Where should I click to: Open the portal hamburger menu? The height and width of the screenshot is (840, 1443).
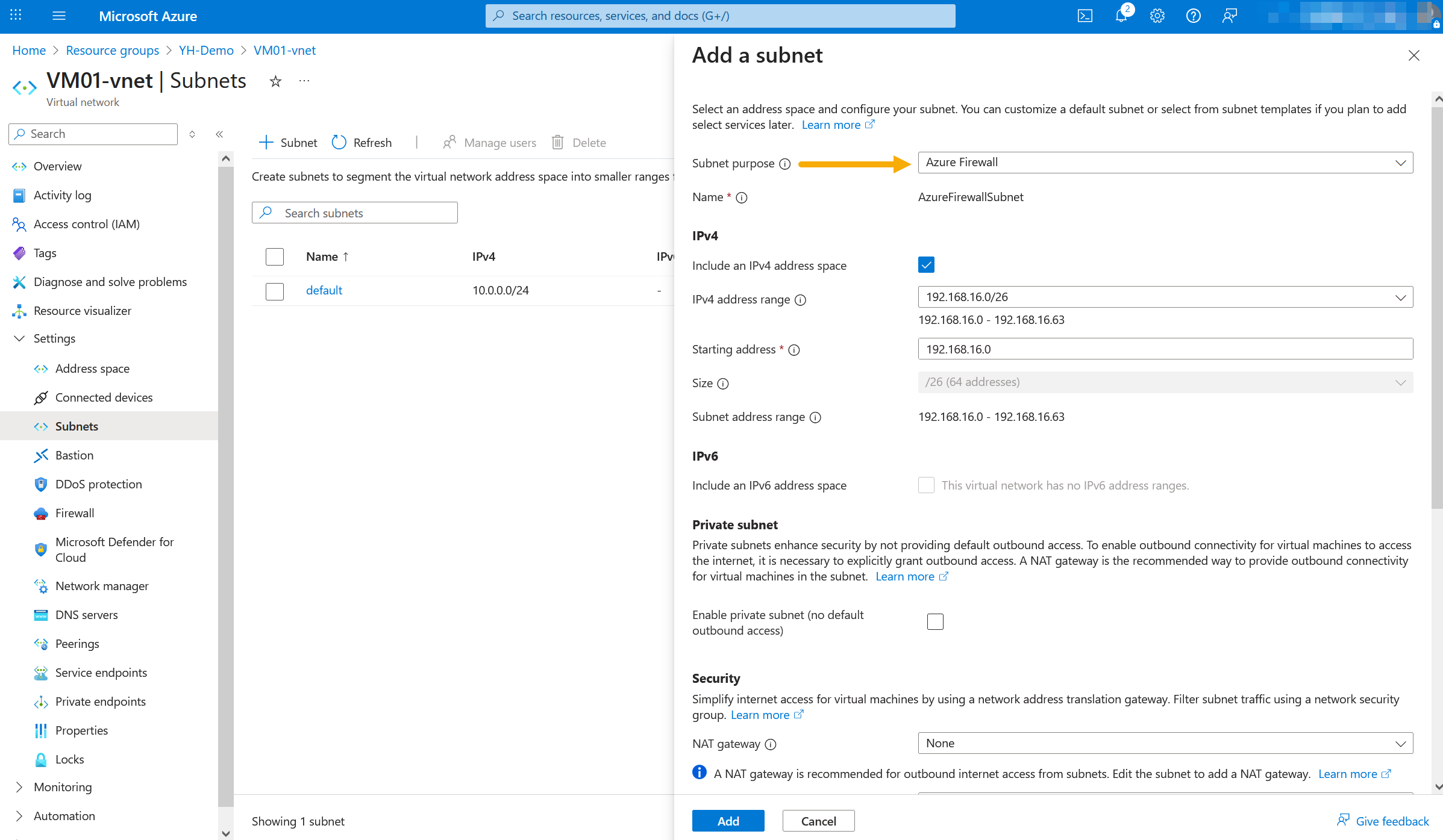59,16
